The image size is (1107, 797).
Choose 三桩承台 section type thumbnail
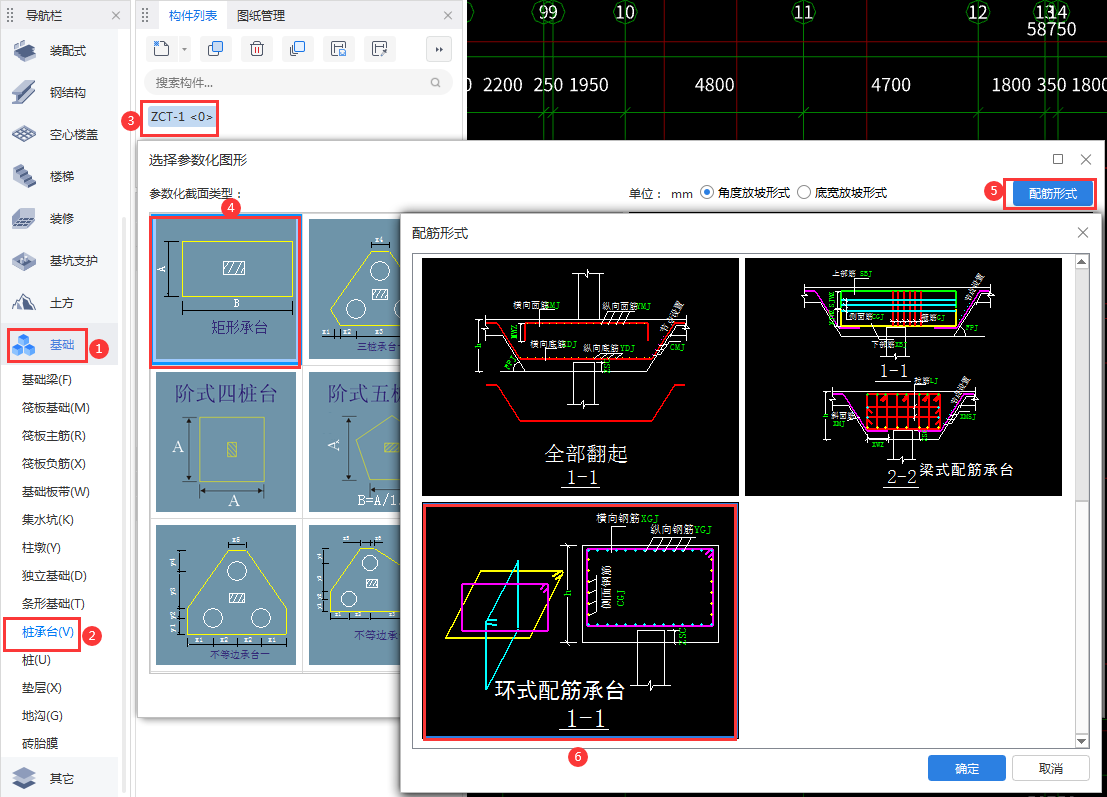pos(354,289)
